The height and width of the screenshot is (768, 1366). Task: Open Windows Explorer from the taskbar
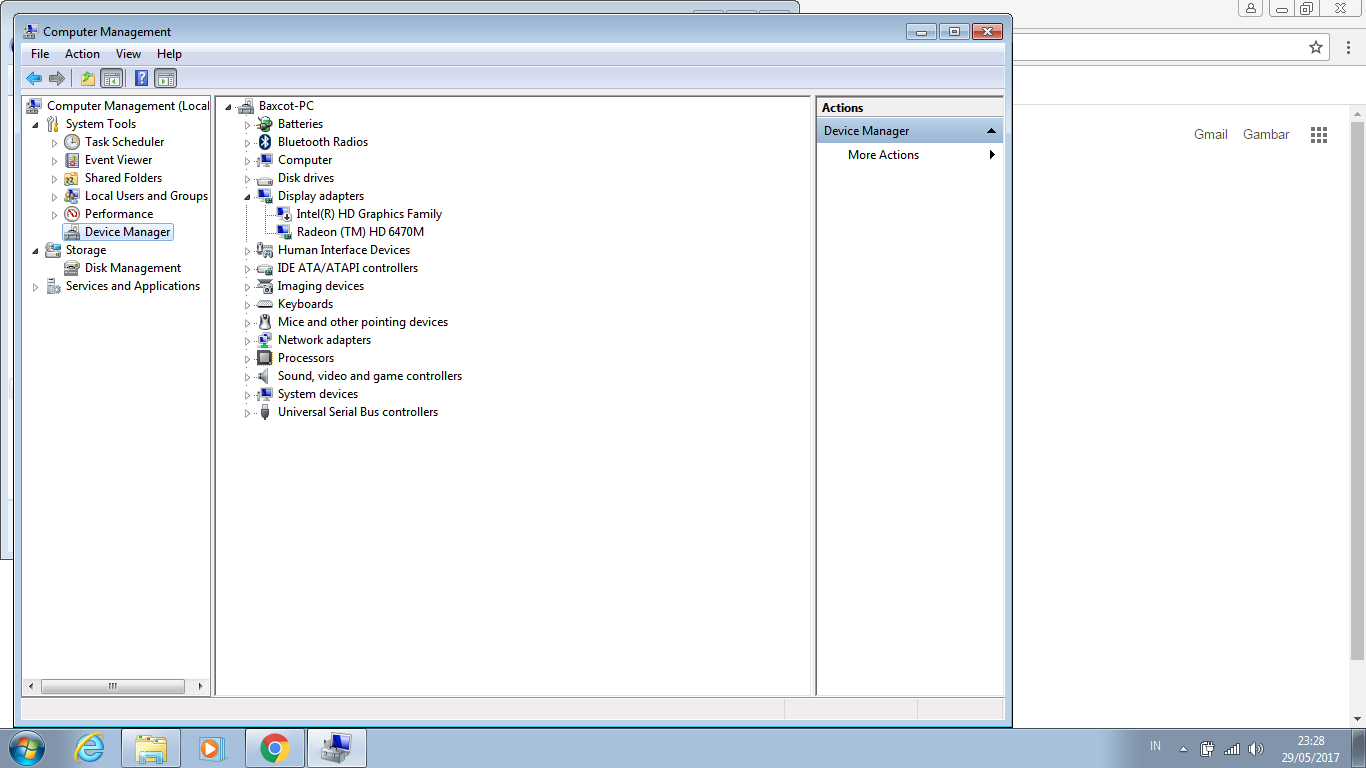pos(151,748)
